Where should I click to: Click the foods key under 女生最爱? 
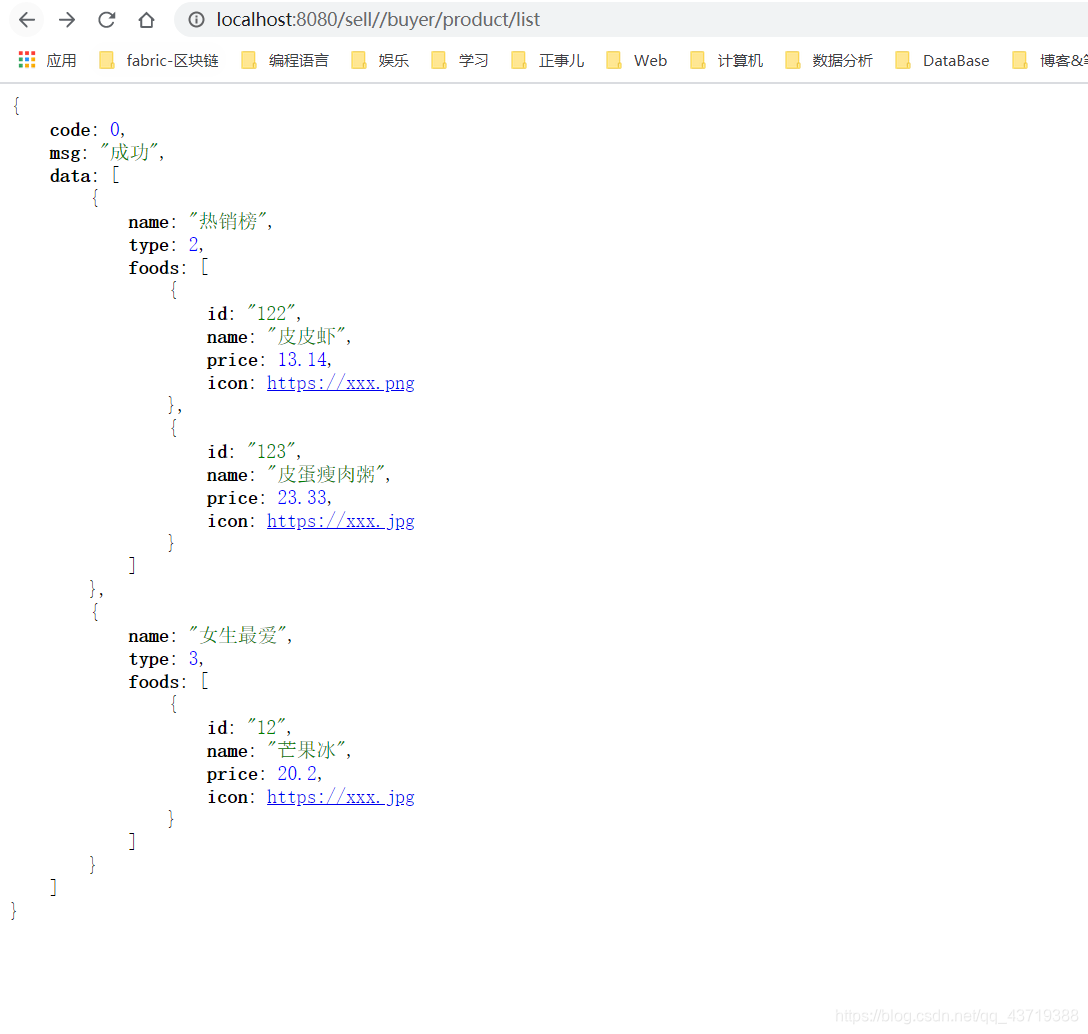click(154, 682)
